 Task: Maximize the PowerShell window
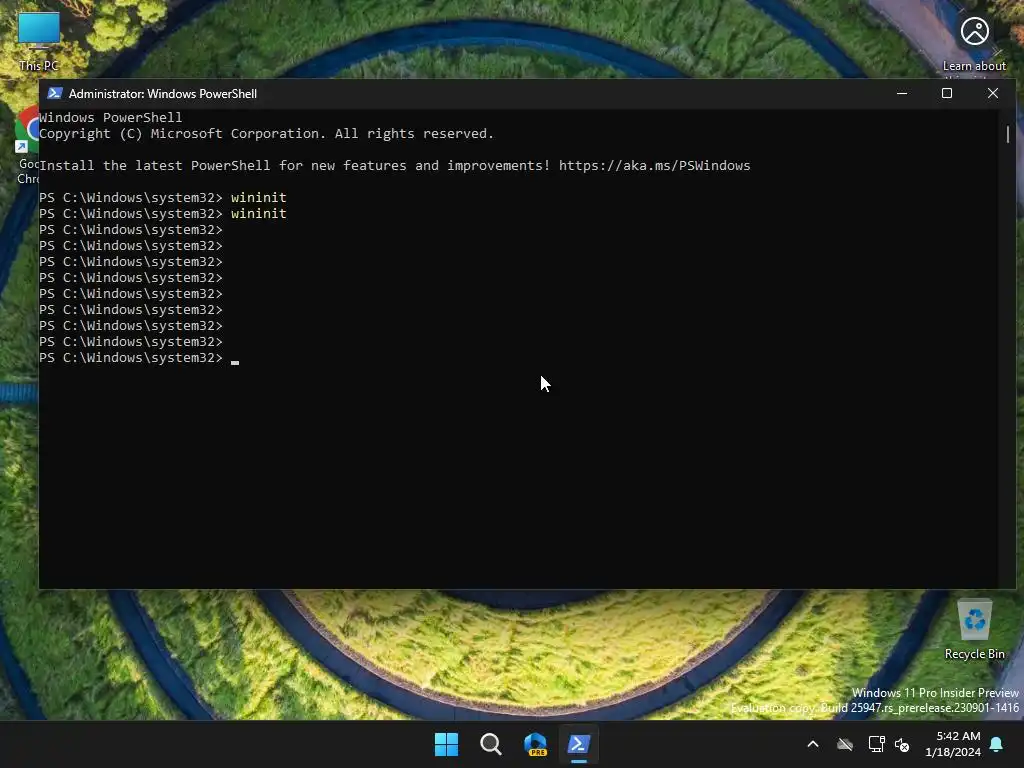pos(947,93)
